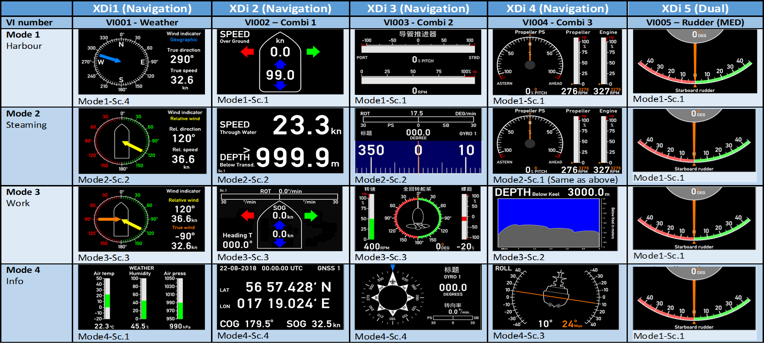
Task: Open the ROT heading tape thumbnail in Mode 2
Action: click(418, 141)
